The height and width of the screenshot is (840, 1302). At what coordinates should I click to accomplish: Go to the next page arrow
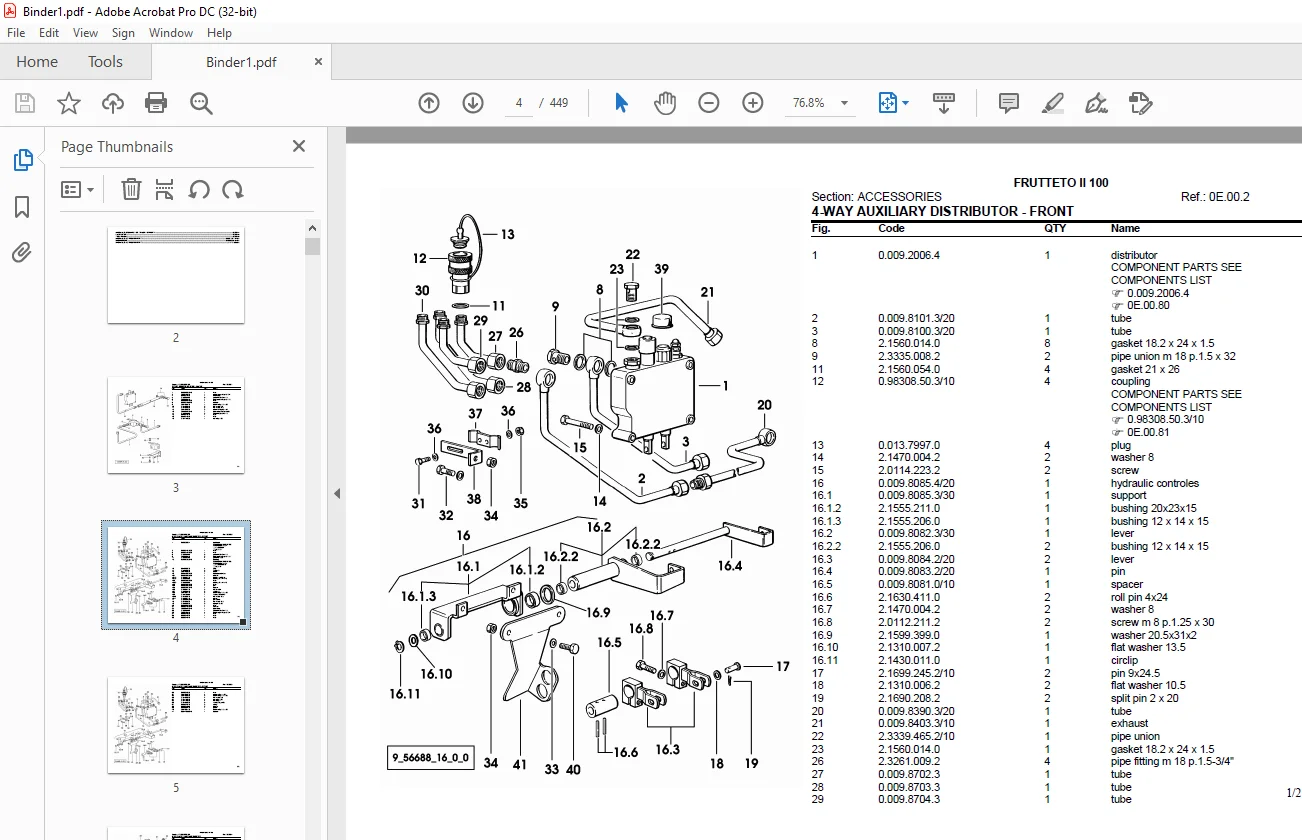point(473,103)
